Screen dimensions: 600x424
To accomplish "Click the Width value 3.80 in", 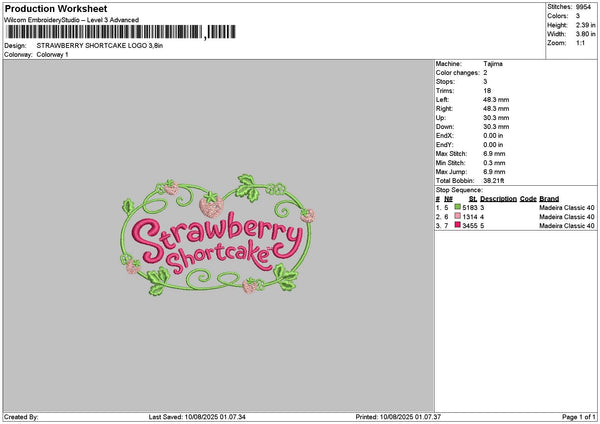I will [x=585, y=34].
